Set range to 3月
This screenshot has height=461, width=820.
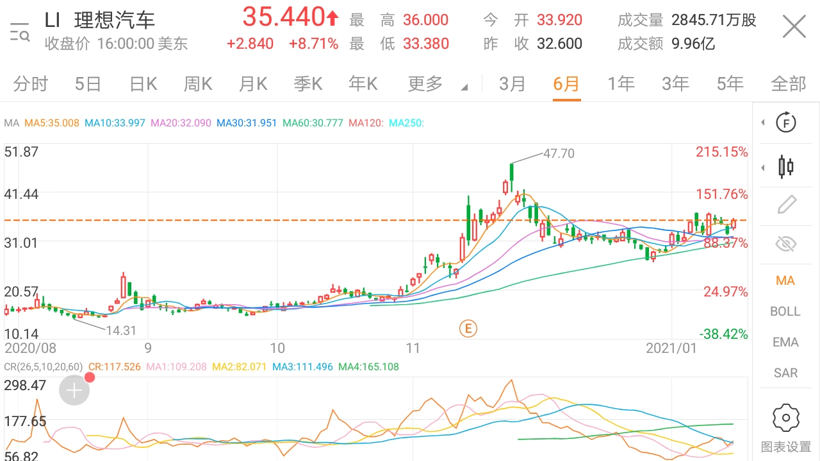(512, 84)
